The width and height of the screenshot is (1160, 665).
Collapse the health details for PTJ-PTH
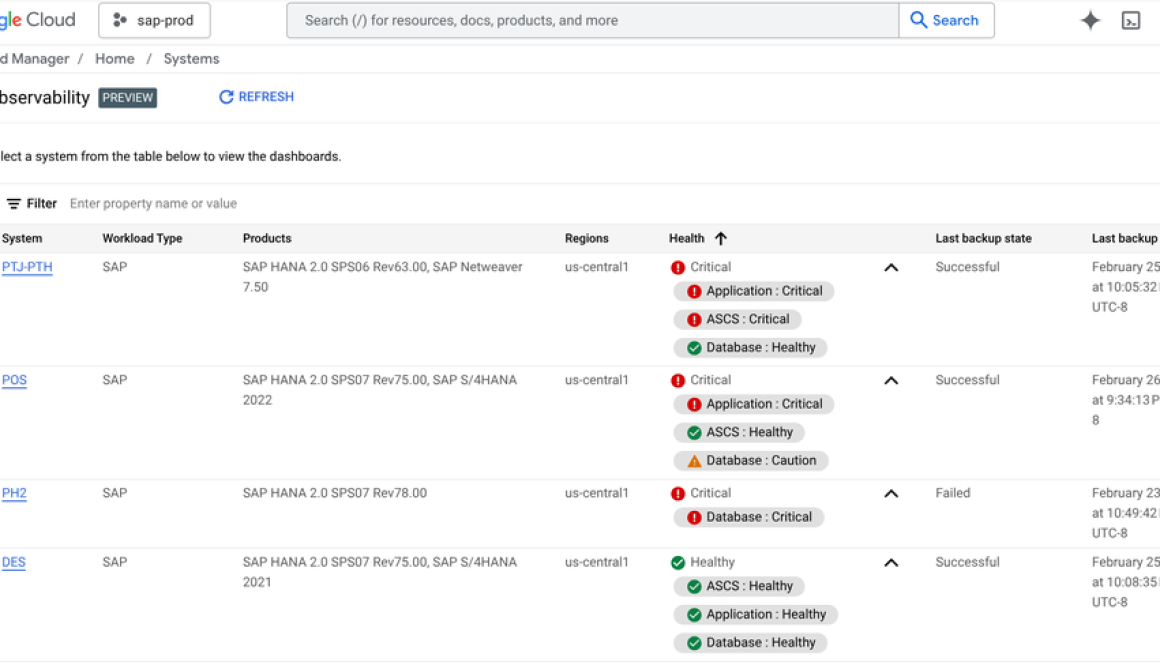(x=890, y=267)
